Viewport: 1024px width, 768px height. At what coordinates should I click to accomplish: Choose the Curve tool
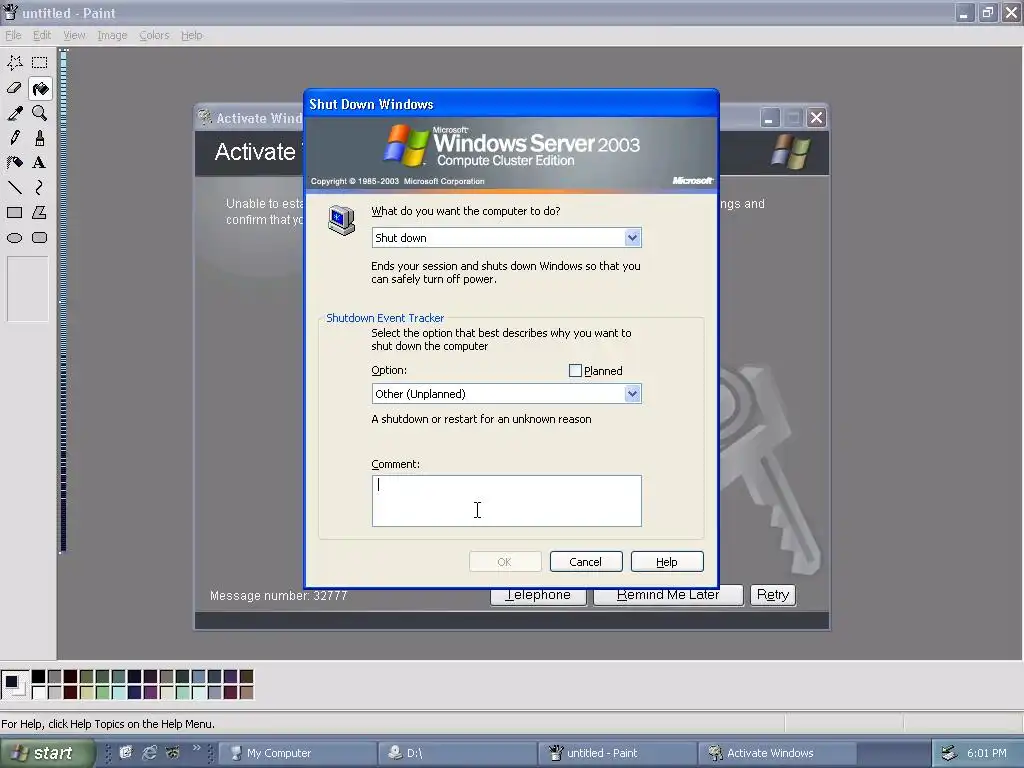[x=40, y=188]
